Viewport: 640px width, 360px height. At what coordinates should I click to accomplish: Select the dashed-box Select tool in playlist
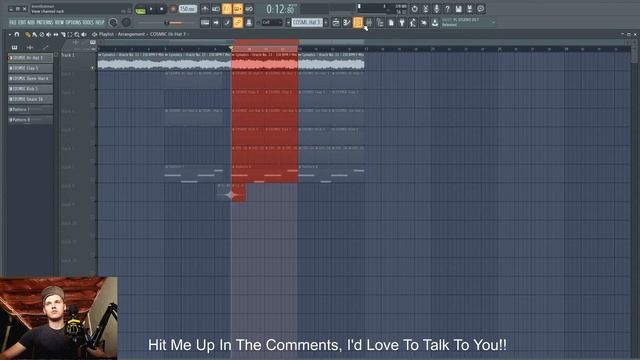coord(70,34)
